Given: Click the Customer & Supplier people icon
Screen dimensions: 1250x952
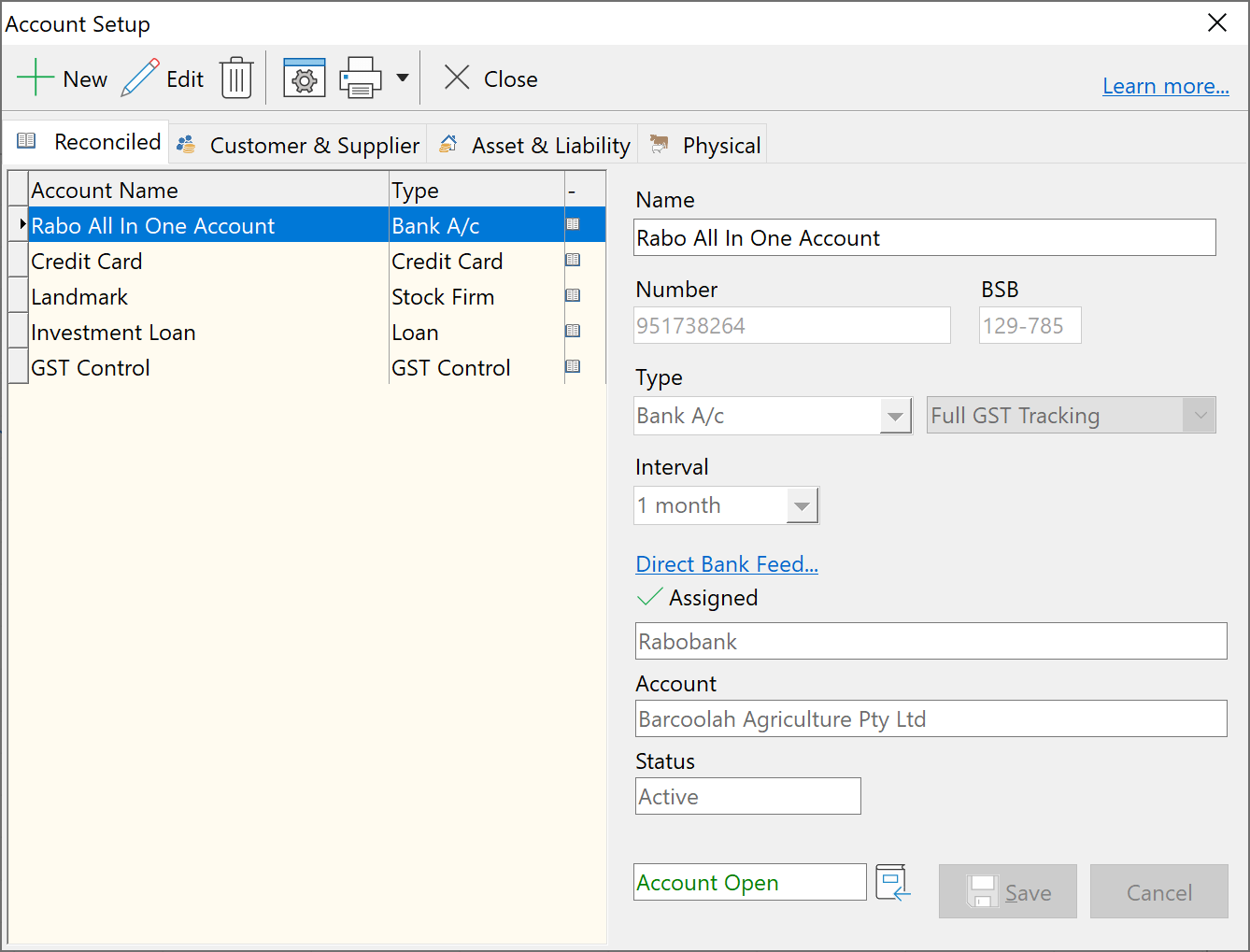Looking at the screenshot, I should [x=186, y=144].
